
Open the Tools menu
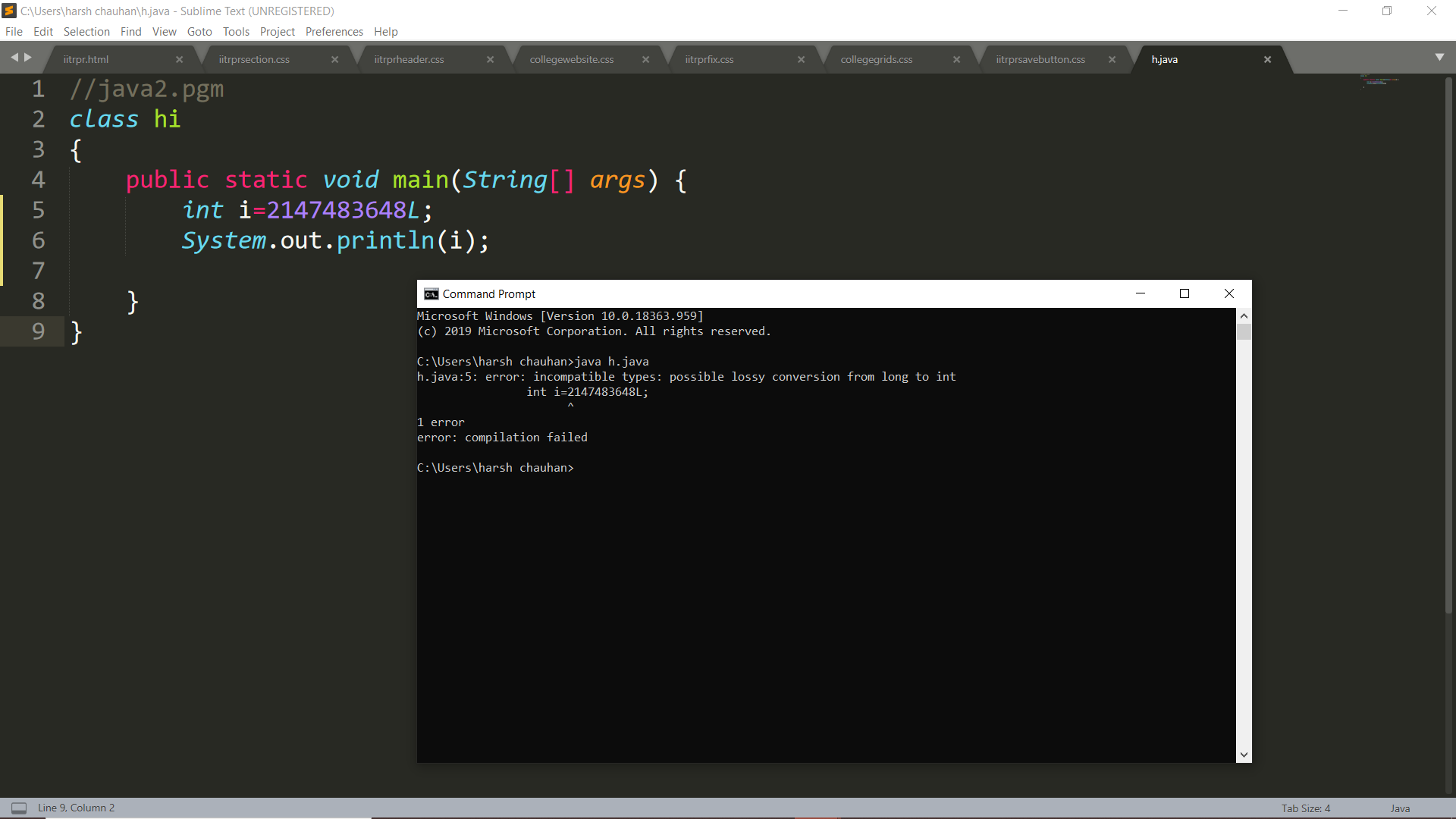(x=236, y=32)
